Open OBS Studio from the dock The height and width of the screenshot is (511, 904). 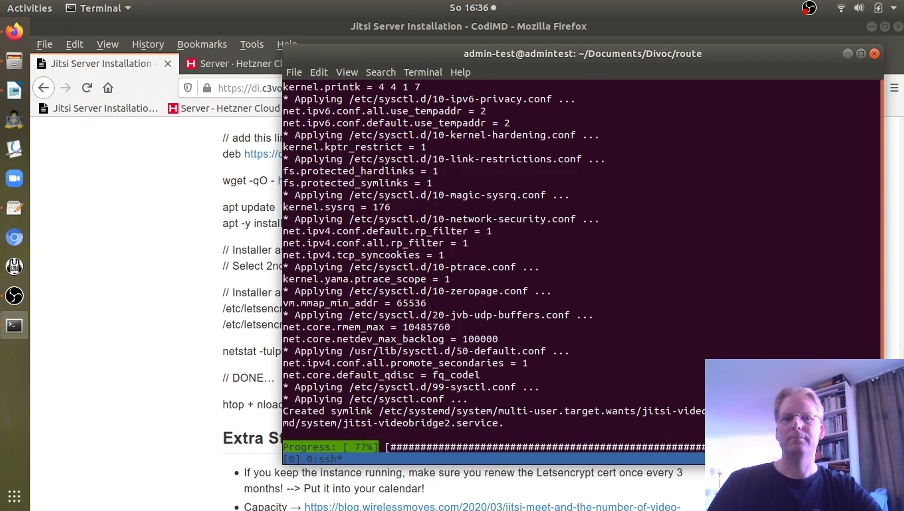tap(14, 296)
